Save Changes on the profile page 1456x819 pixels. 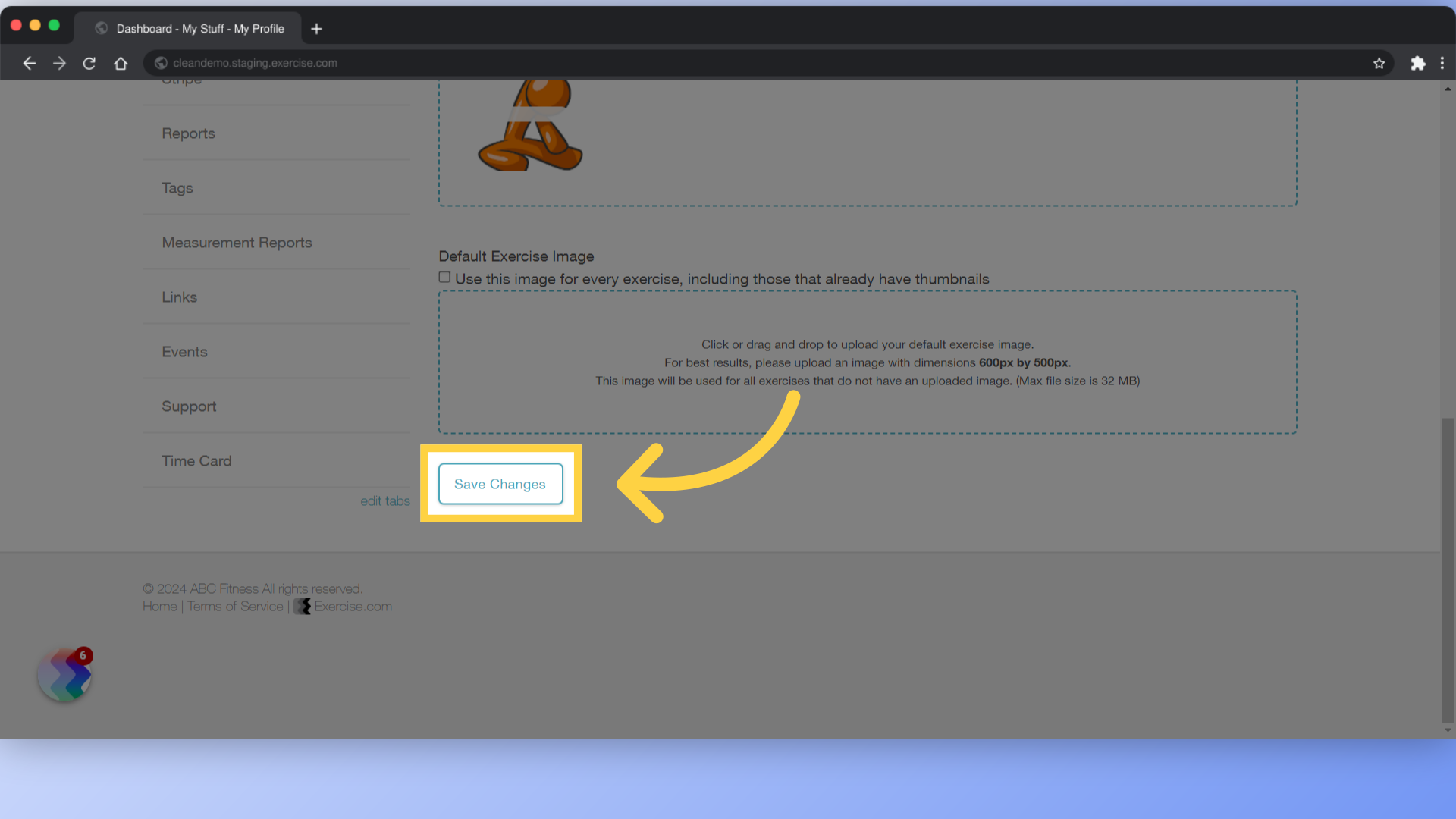pos(500,483)
